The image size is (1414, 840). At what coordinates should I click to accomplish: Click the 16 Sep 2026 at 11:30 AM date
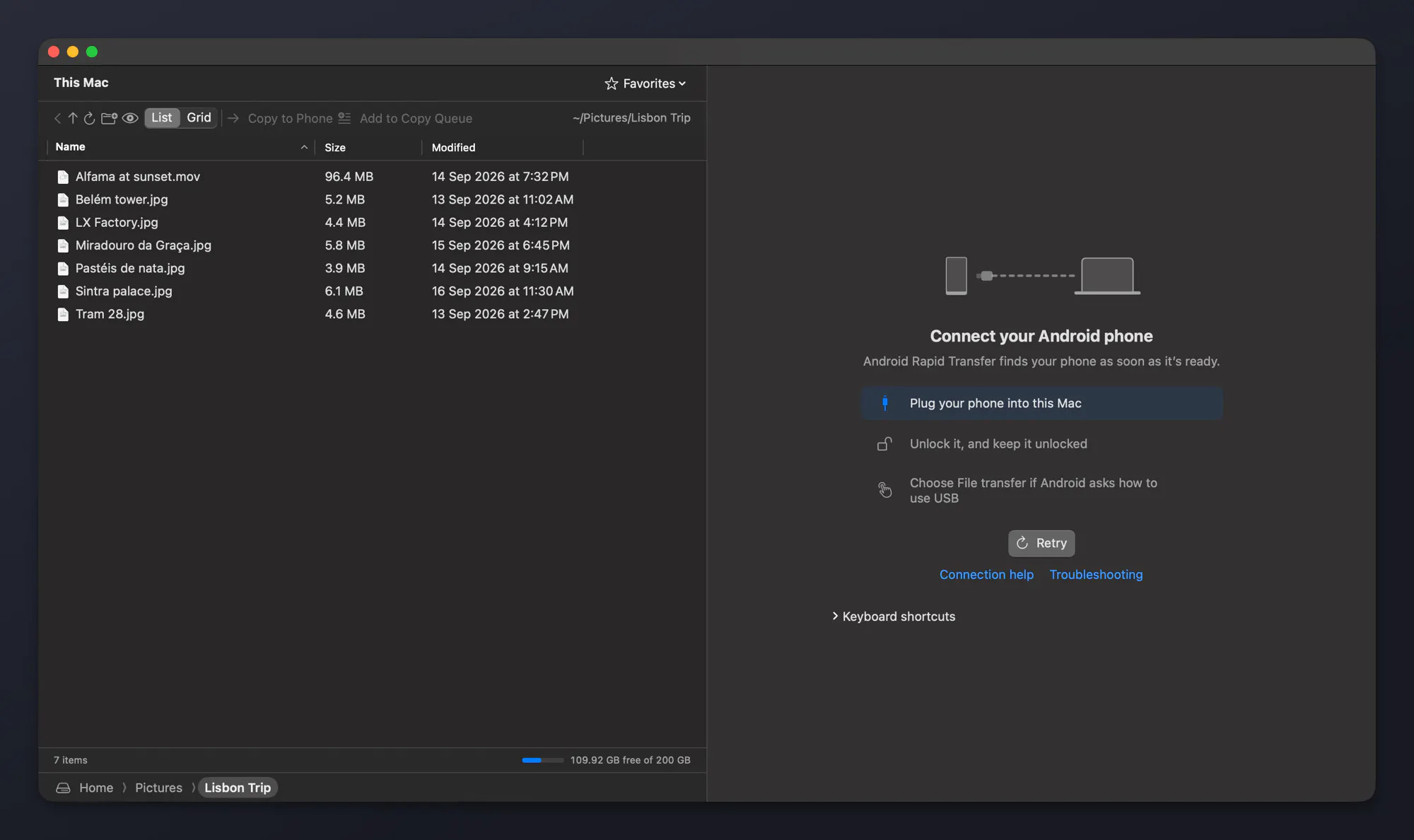pos(503,291)
